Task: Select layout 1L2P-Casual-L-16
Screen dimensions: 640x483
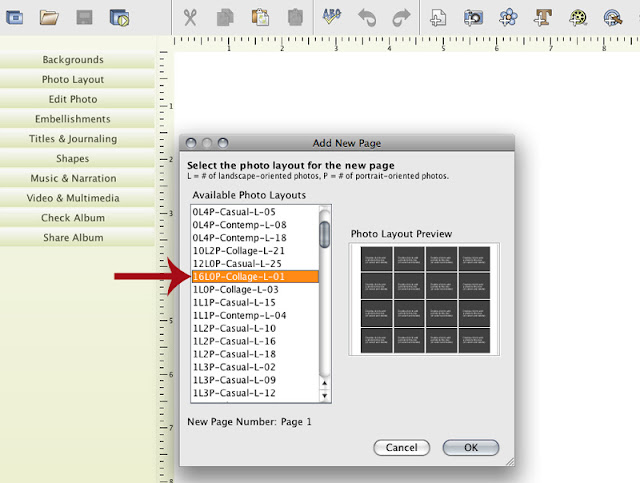Action: click(255, 341)
